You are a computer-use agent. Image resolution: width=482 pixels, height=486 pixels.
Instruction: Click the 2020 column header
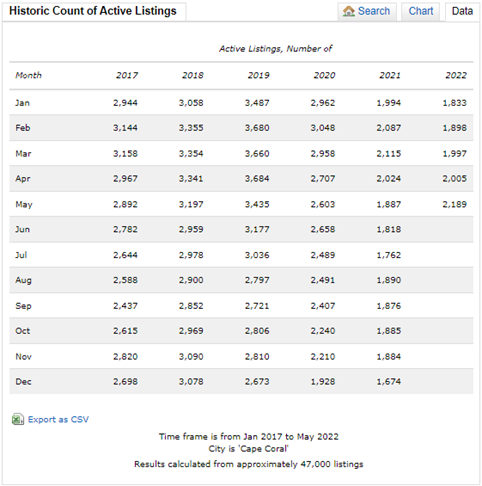(324, 75)
